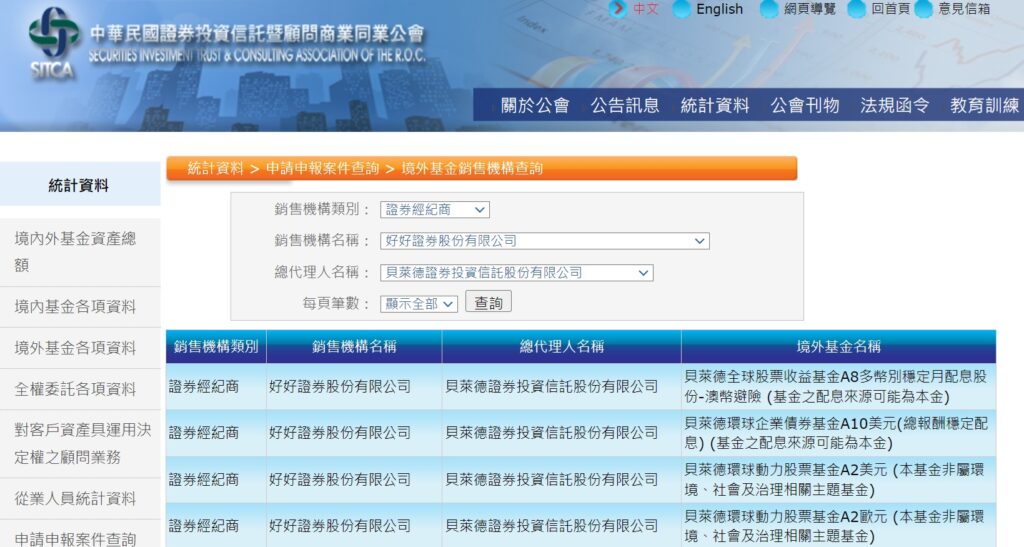Image resolution: width=1024 pixels, height=547 pixels.
Task: Expand the 每頁筆數 dropdown
Action: coord(419,304)
